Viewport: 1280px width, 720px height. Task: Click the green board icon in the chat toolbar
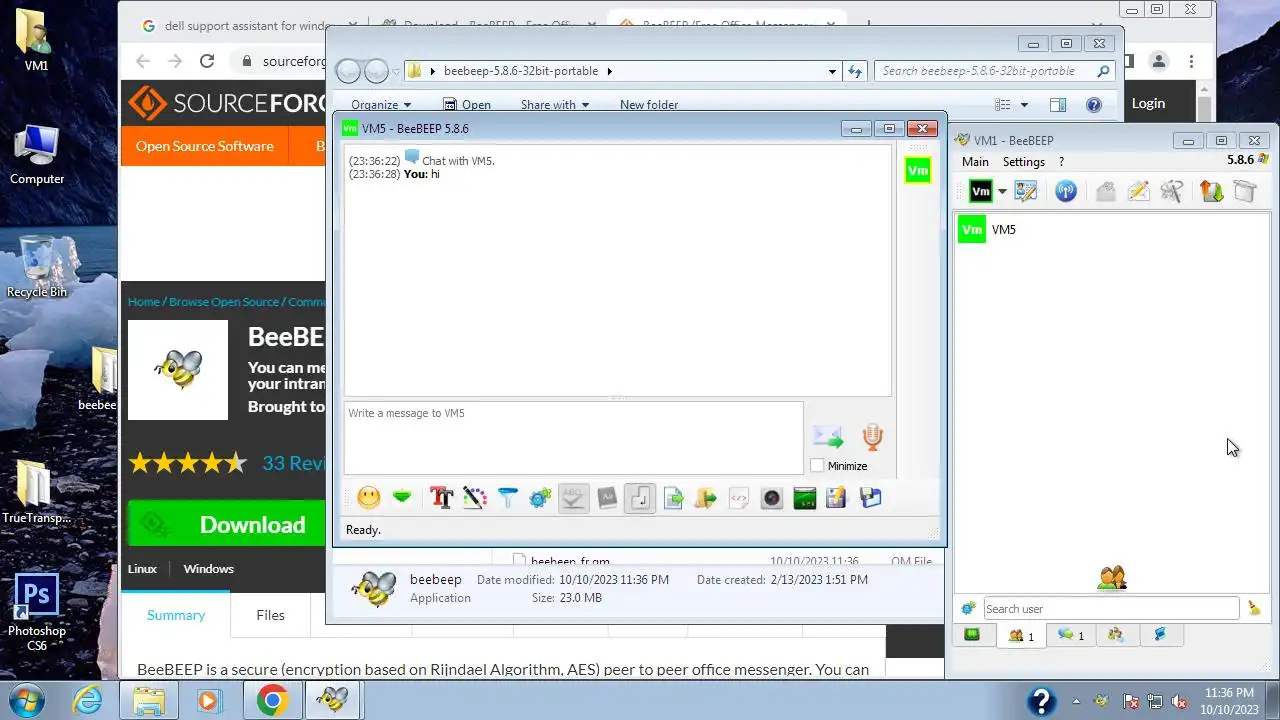805,497
